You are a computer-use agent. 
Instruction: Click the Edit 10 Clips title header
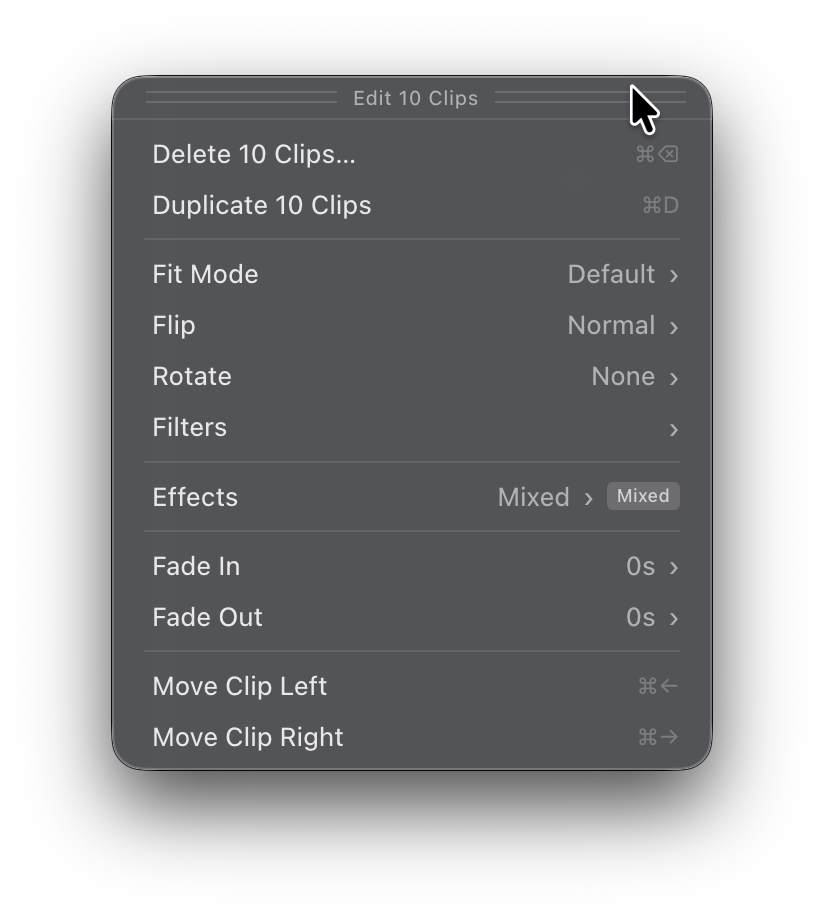(415, 98)
